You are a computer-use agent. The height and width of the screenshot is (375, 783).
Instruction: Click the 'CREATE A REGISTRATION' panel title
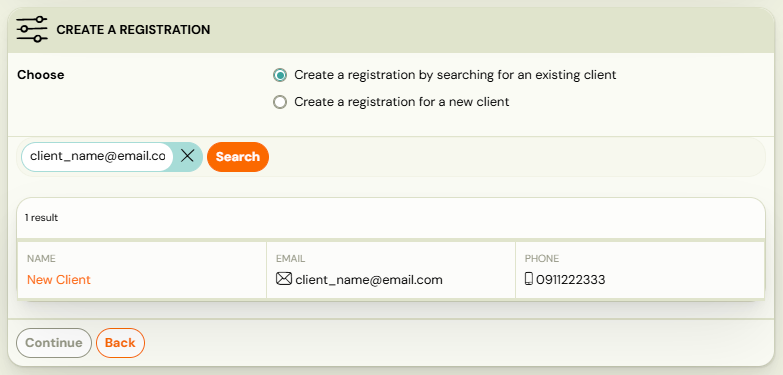133,30
